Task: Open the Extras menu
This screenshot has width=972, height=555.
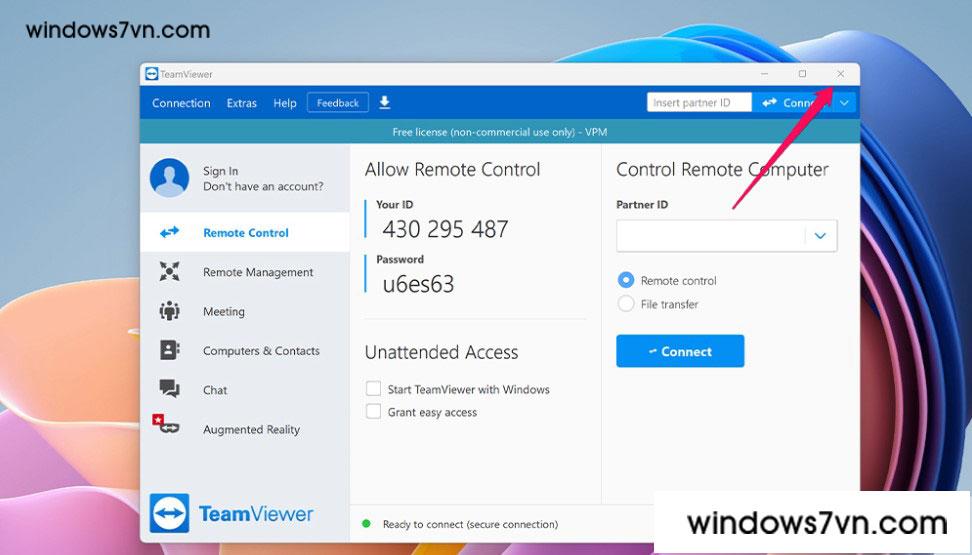Action: 241,103
